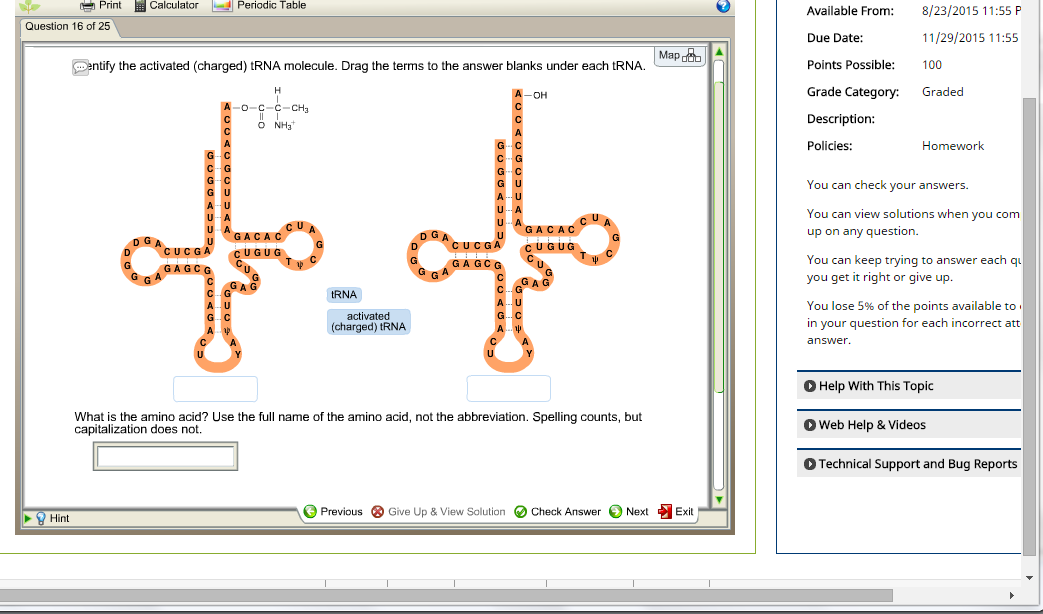Viewport: 1043px width, 614px height.
Task: Click the green Check Answer checkmark icon
Action: [522, 511]
